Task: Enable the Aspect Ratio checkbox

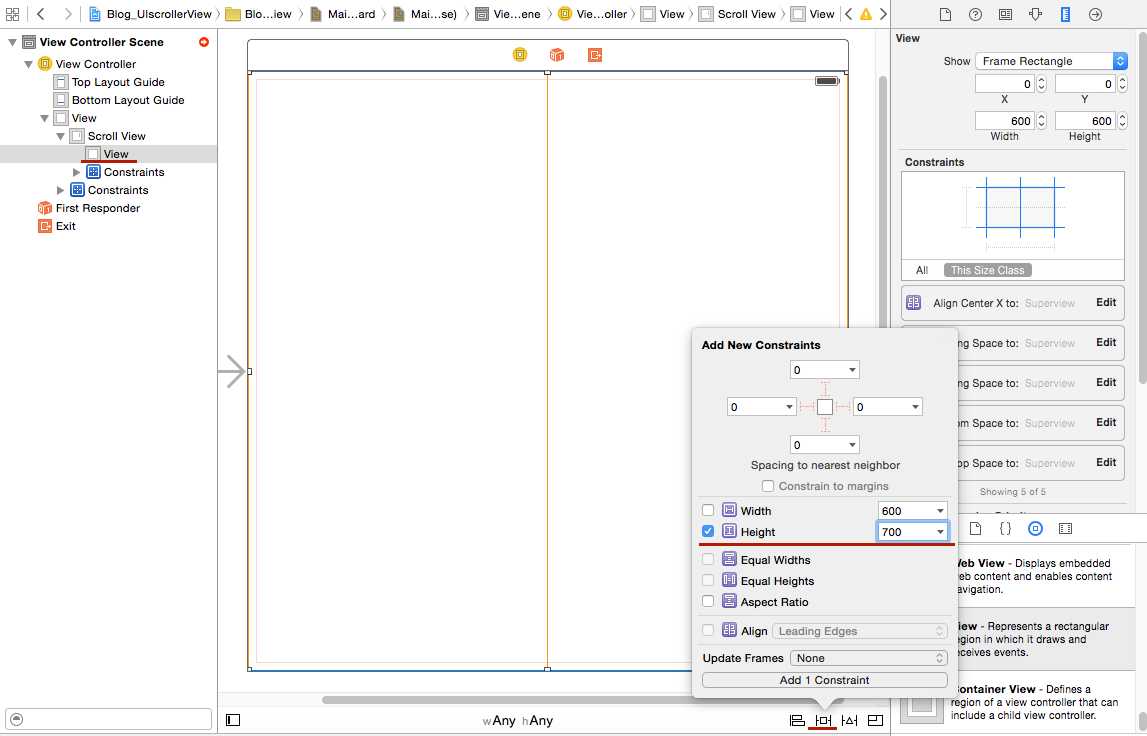Action: [708, 601]
